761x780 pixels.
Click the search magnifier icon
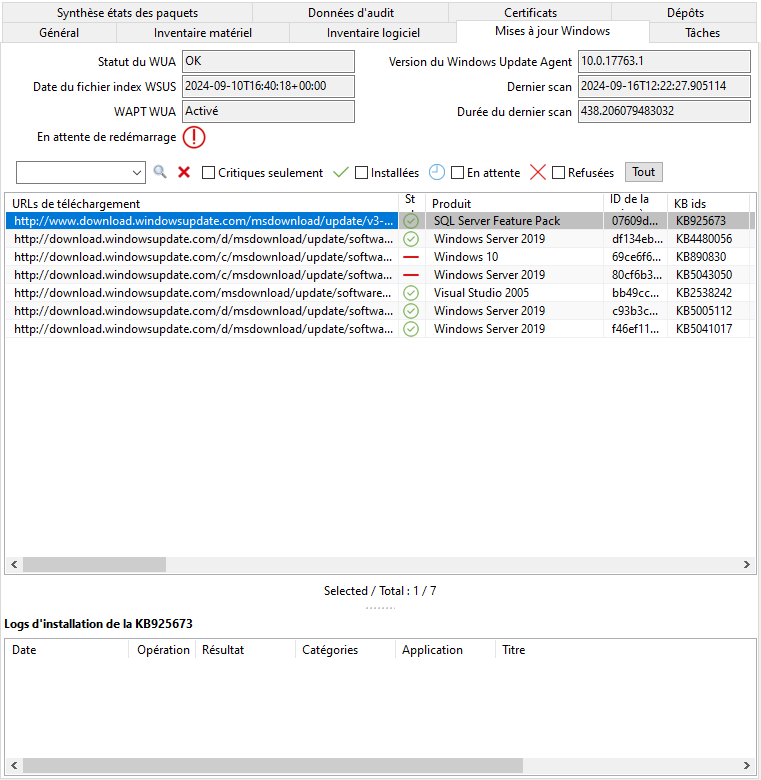point(160,172)
